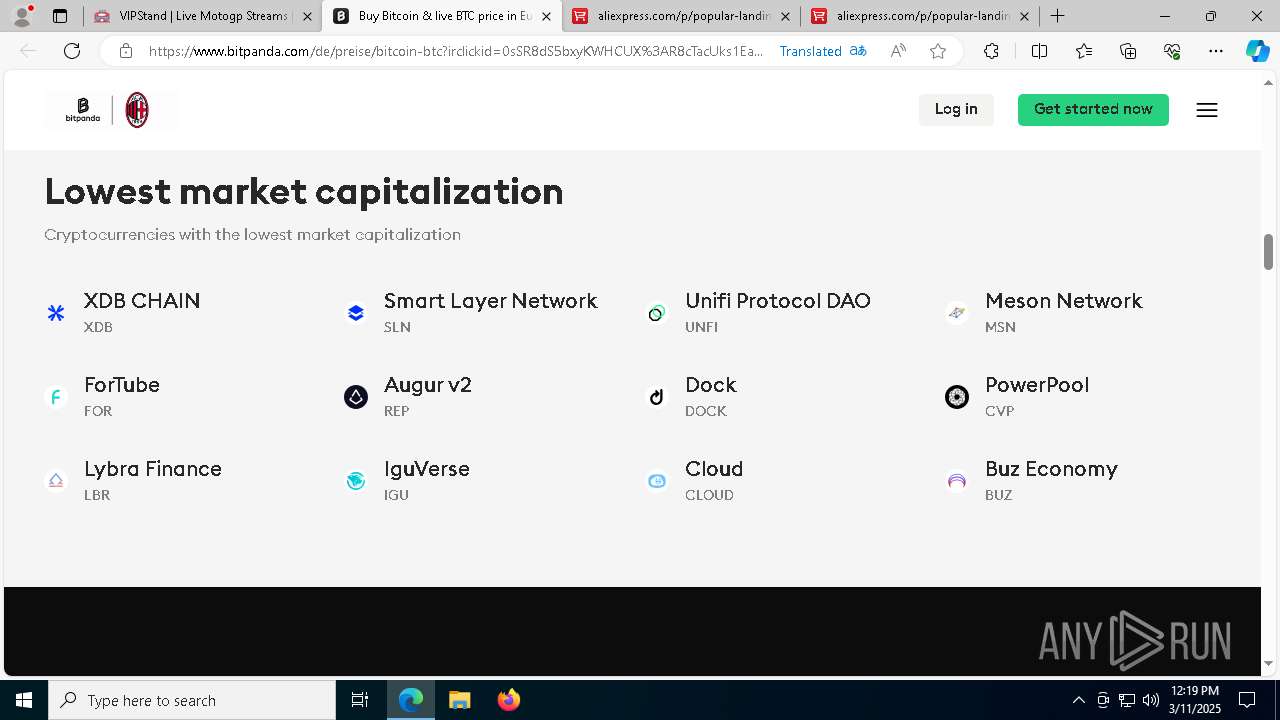Open the ForTube link
Screen dimensions: 1280x720
122,385
